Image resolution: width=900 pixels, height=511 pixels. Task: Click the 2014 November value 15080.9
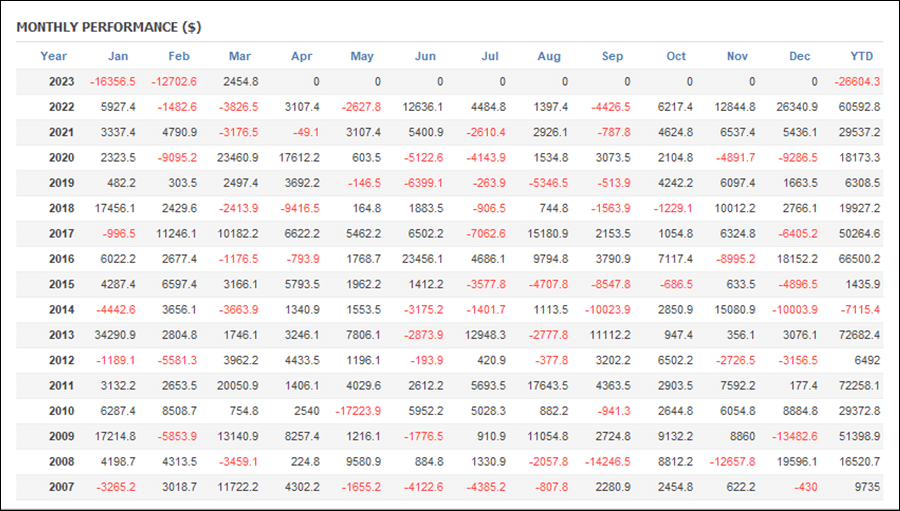tap(734, 309)
